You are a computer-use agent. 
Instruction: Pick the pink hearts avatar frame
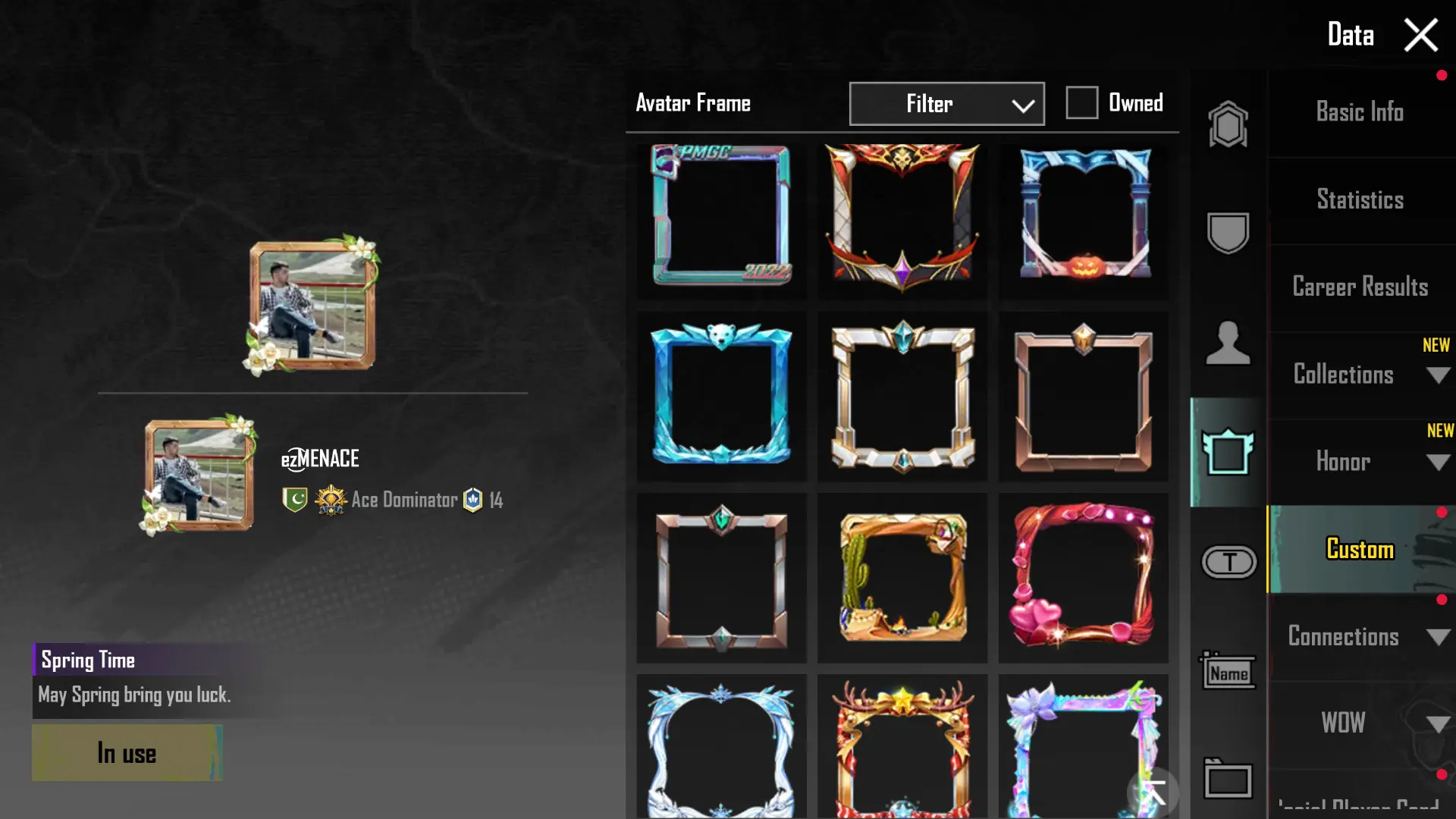pos(1084,576)
